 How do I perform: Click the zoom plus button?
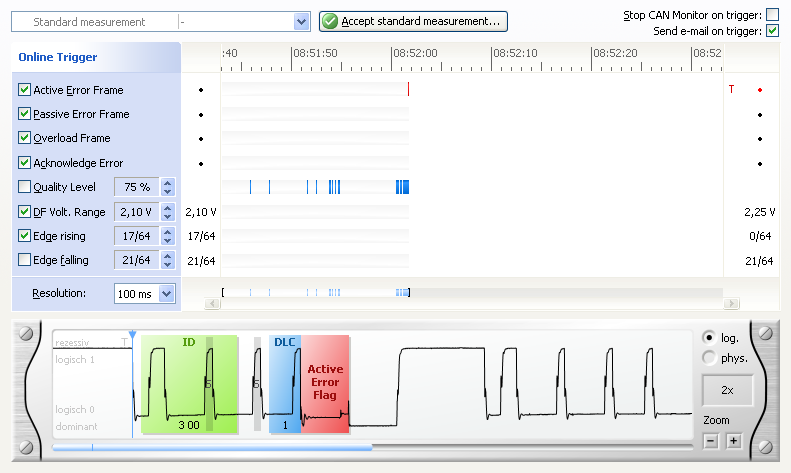732,440
